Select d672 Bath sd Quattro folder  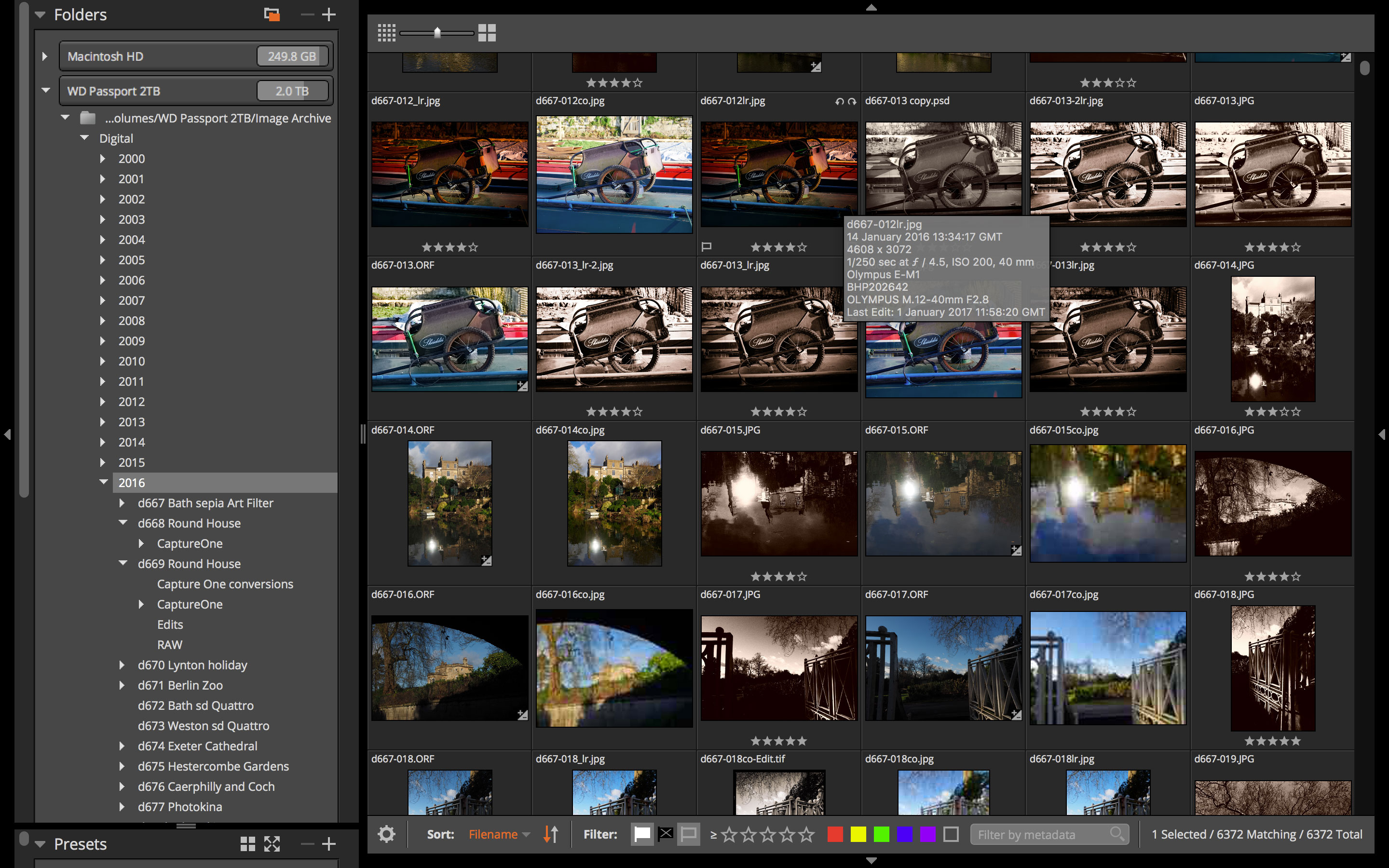pyautogui.click(x=195, y=705)
